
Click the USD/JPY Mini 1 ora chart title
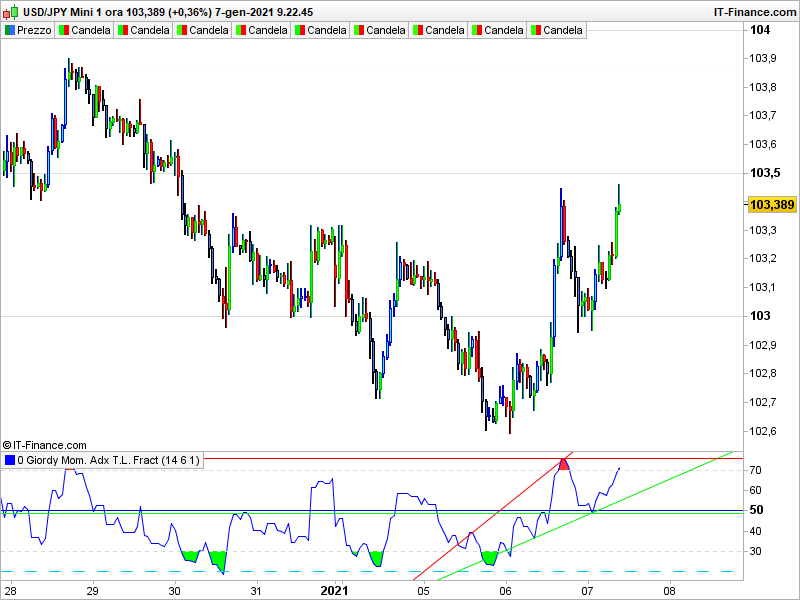click(x=168, y=12)
